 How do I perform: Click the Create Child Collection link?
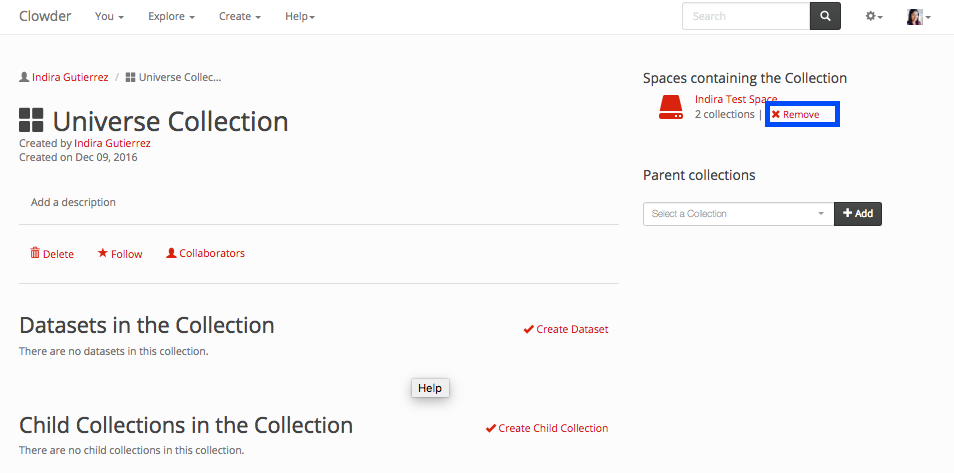[x=547, y=428]
